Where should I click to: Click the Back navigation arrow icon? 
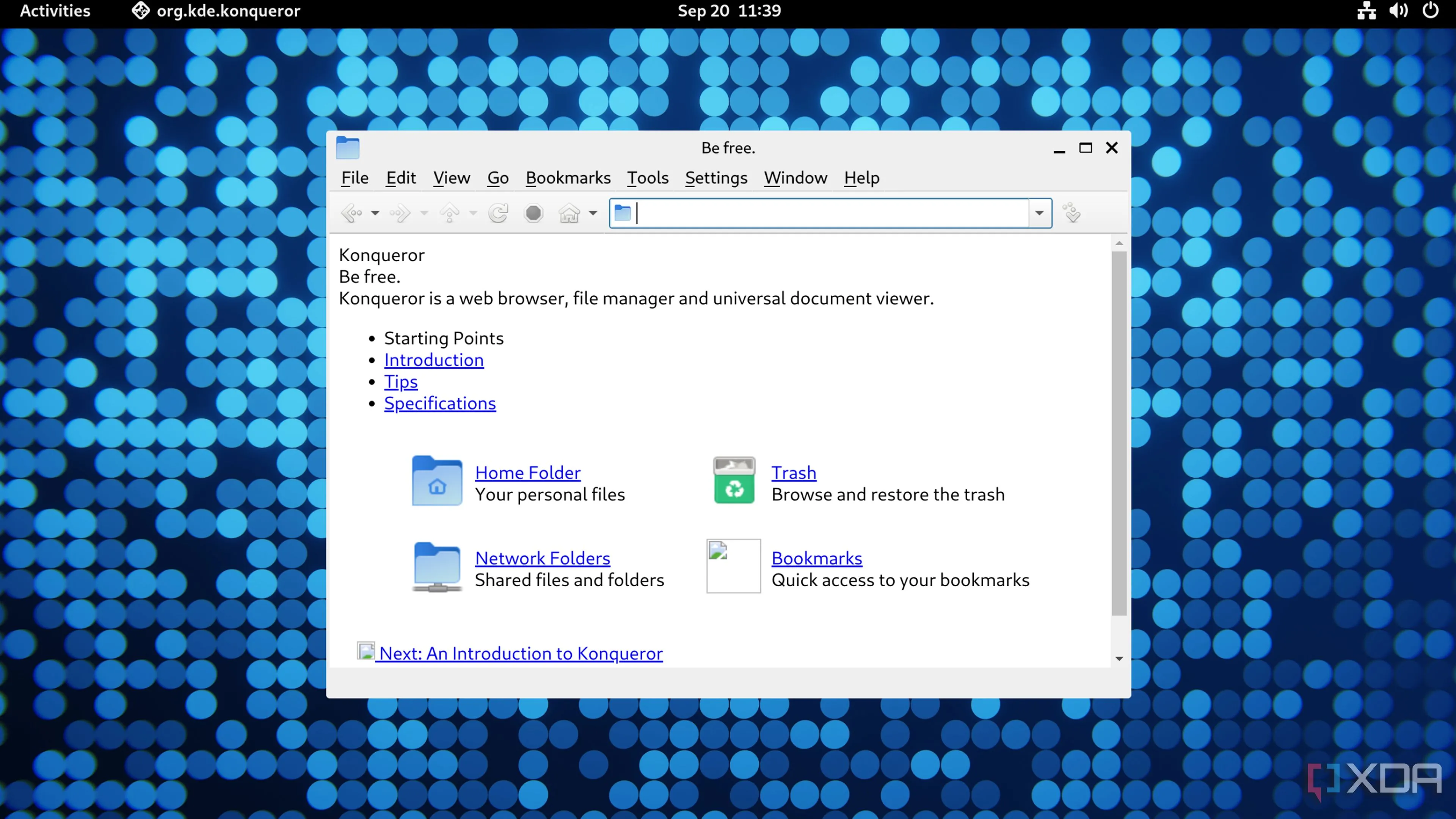[351, 213]
